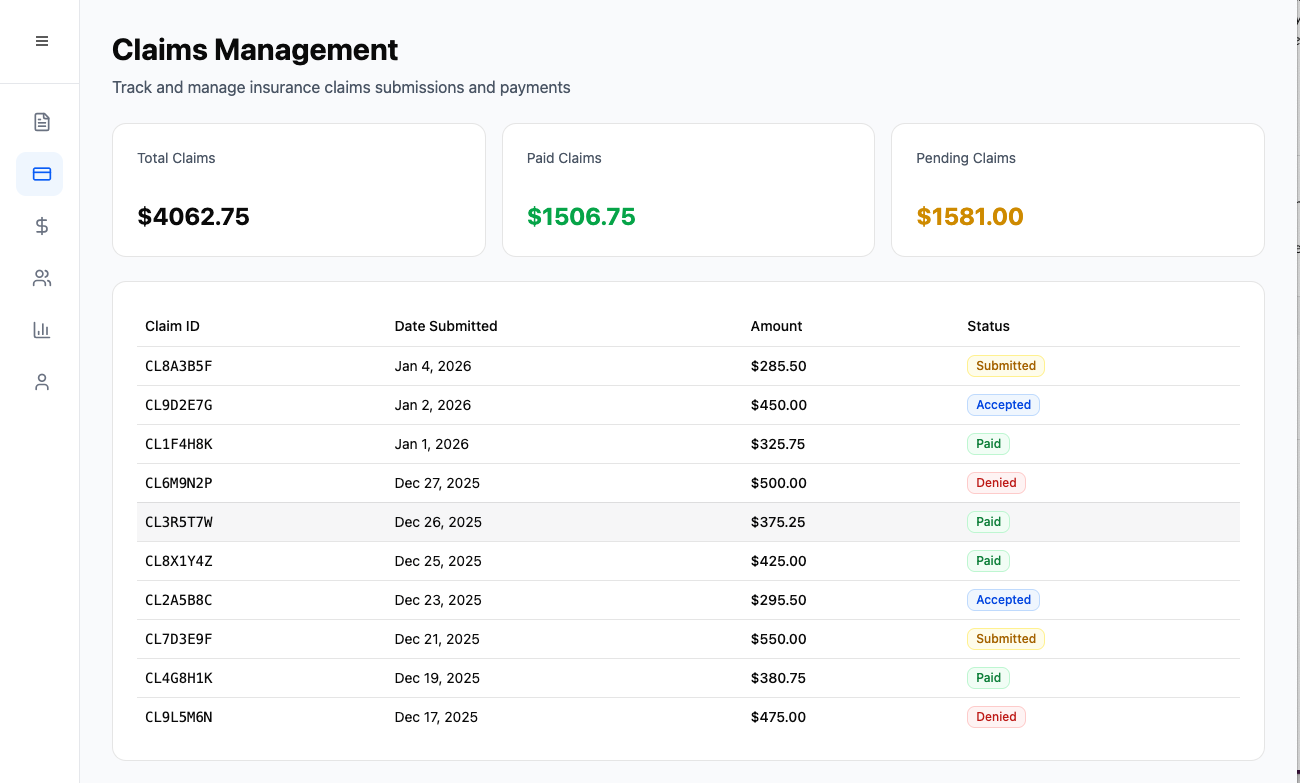This screenshot has height=783, width=1300.
Task: Click the Submitted badge for CL7D3E9F
Action: pos(1006,639)
